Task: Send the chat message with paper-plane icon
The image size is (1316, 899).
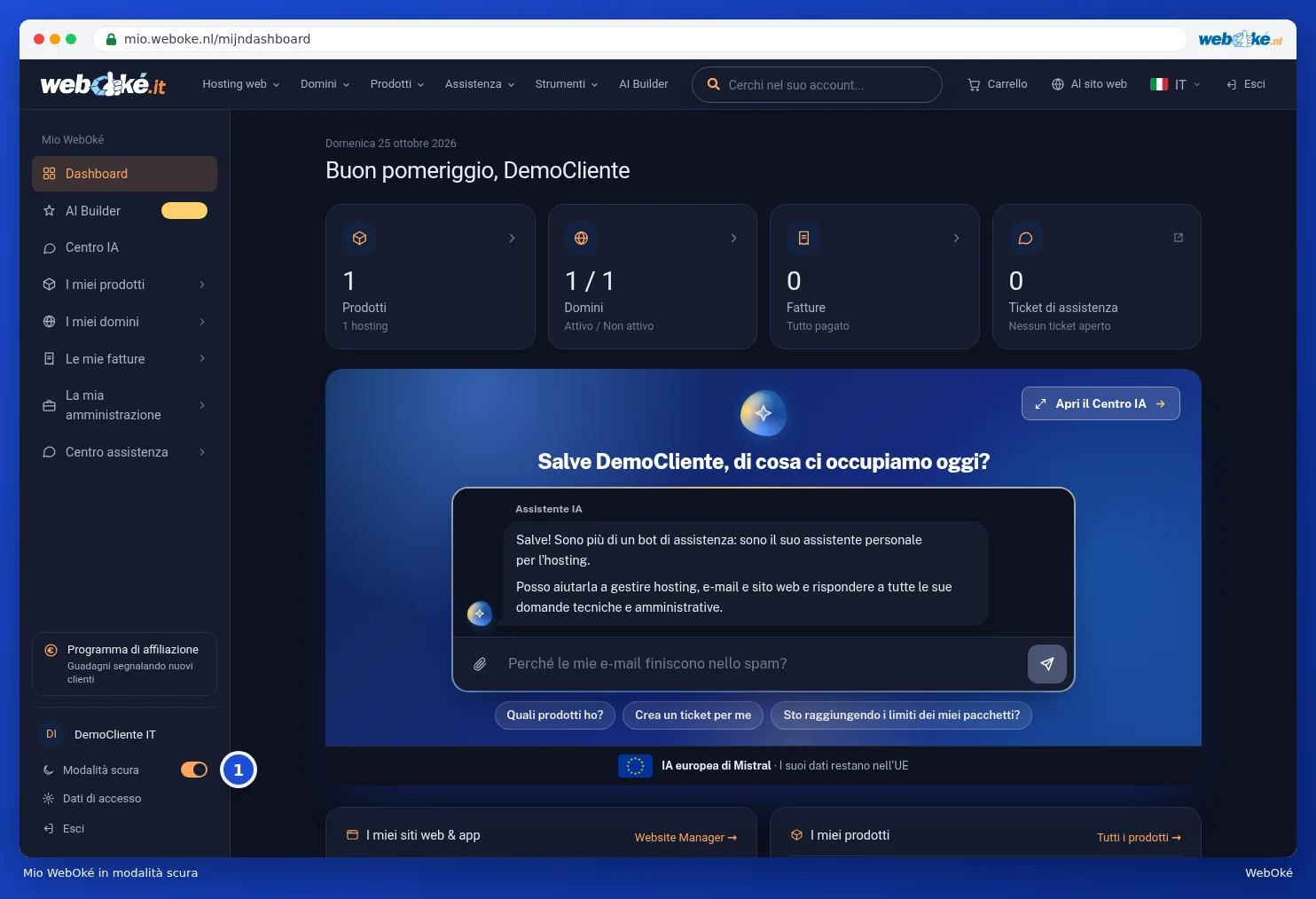Action: click(x=1046, y=664)
